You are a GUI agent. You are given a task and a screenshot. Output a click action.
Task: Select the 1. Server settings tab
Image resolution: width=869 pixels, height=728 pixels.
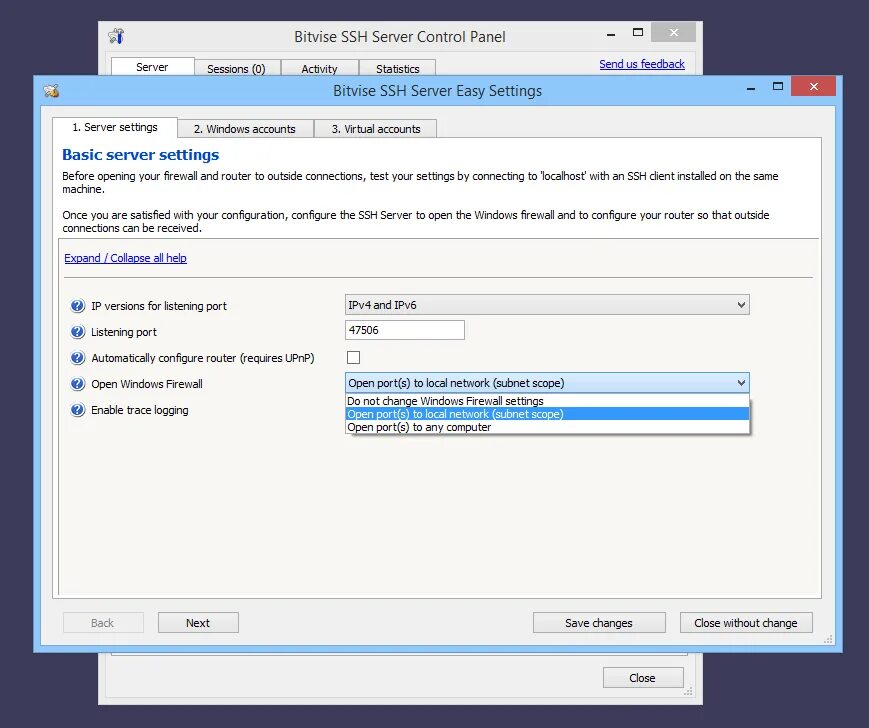(115, 127)
